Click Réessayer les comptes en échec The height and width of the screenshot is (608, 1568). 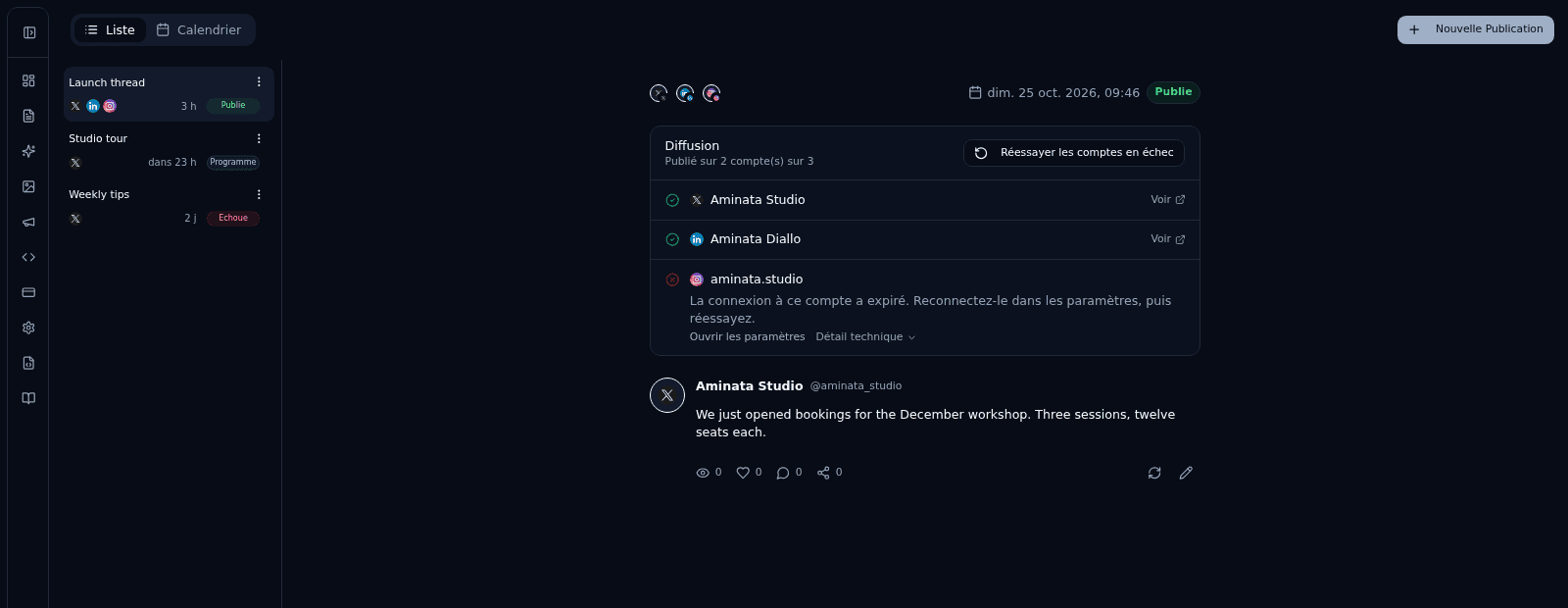1074,153
